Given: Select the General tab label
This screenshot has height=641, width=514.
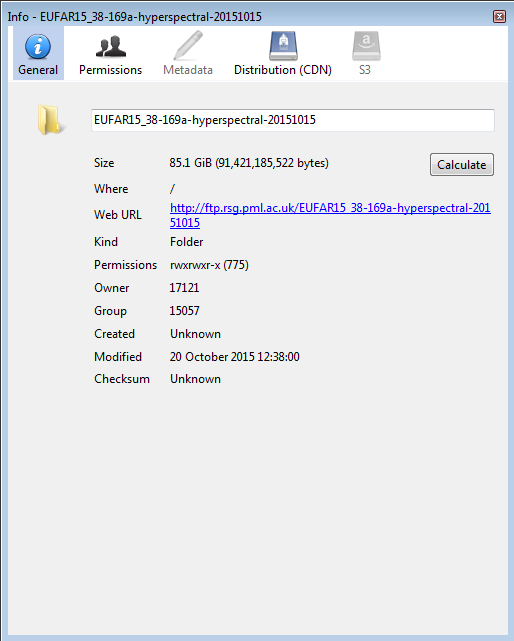Looking at the screenshot, I should tap(38, 70).
